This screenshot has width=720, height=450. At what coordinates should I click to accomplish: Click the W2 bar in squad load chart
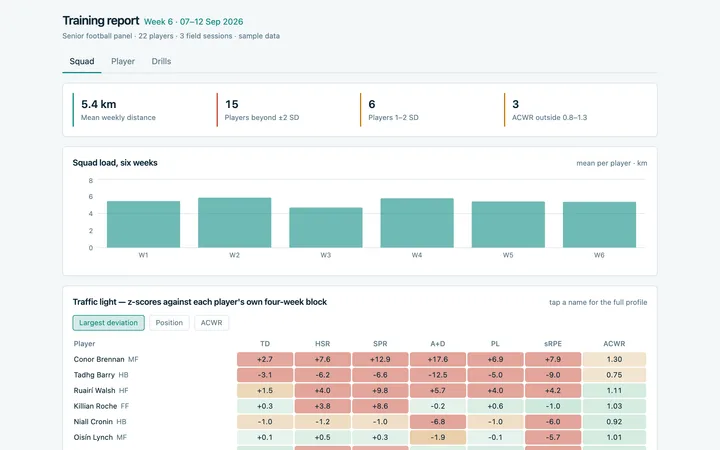coord(235,223)
